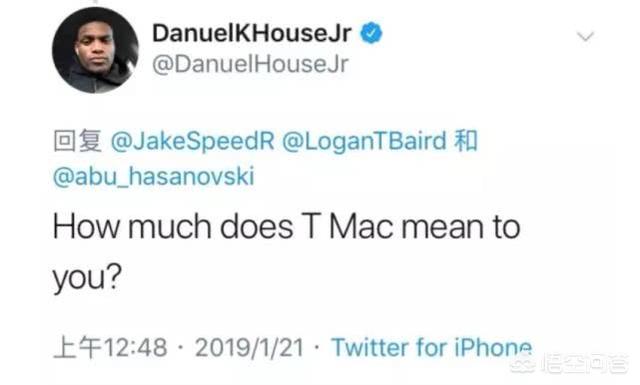Click the 回复 reply label
Viewport: 640px width, 385px height.
[x=78, y=141]
